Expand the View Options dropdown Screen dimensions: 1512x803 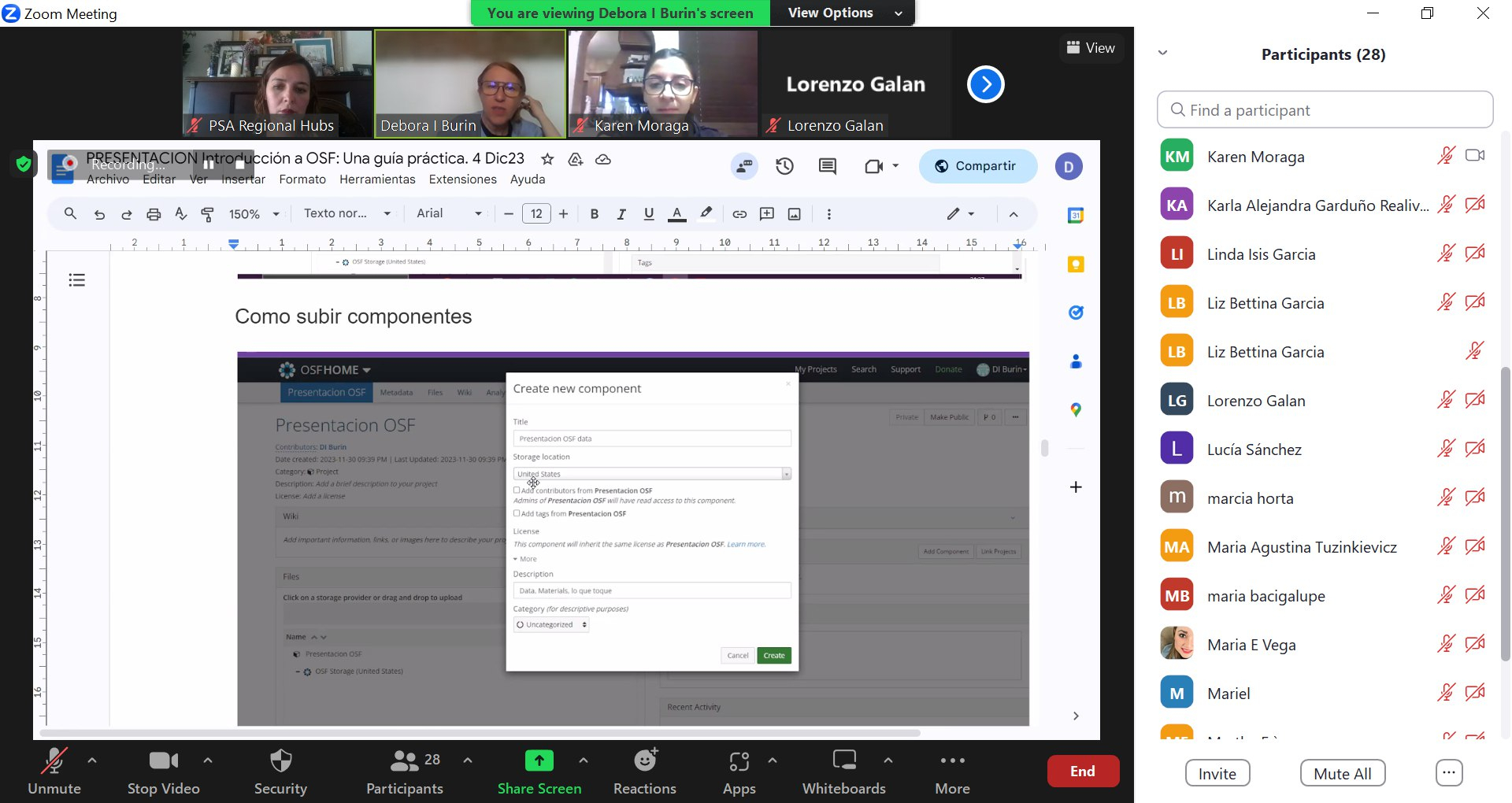coord(843,13)
